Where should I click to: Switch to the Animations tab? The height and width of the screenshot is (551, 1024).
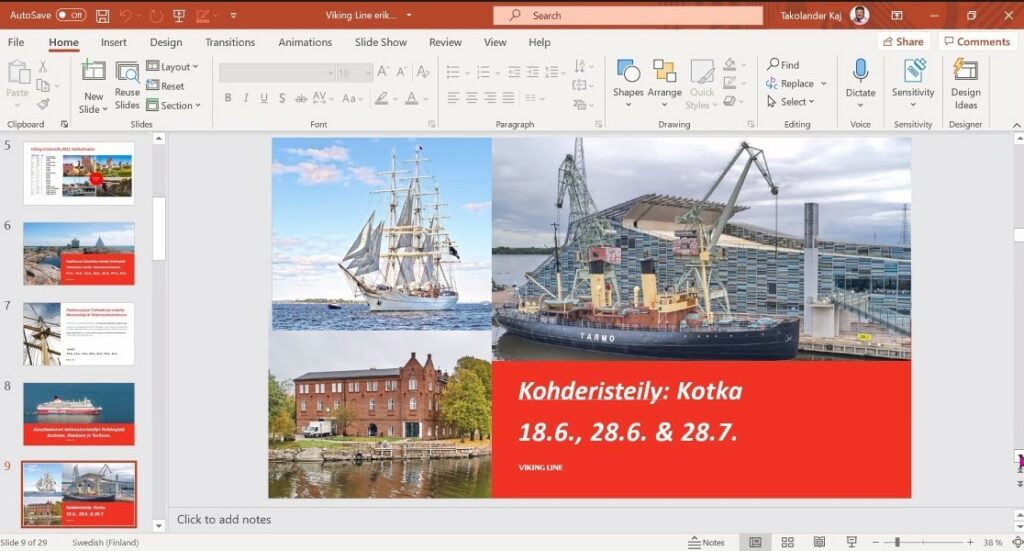click(305, 42)
